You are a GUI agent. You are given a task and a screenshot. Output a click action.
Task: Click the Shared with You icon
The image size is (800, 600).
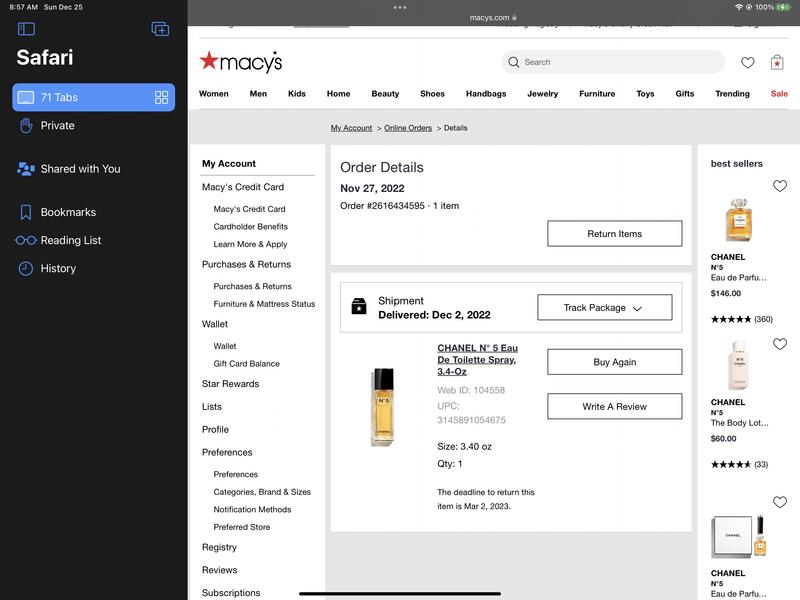(x=26, y=169)
